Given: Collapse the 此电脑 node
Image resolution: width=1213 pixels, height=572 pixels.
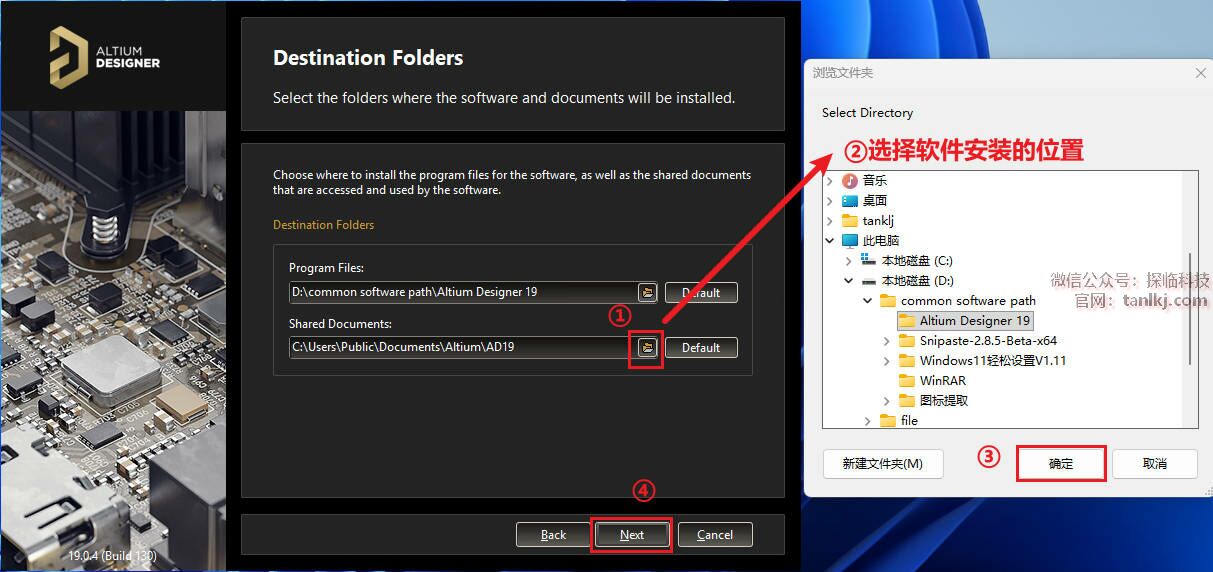Looking at the screenshot, I should (830, 241).
